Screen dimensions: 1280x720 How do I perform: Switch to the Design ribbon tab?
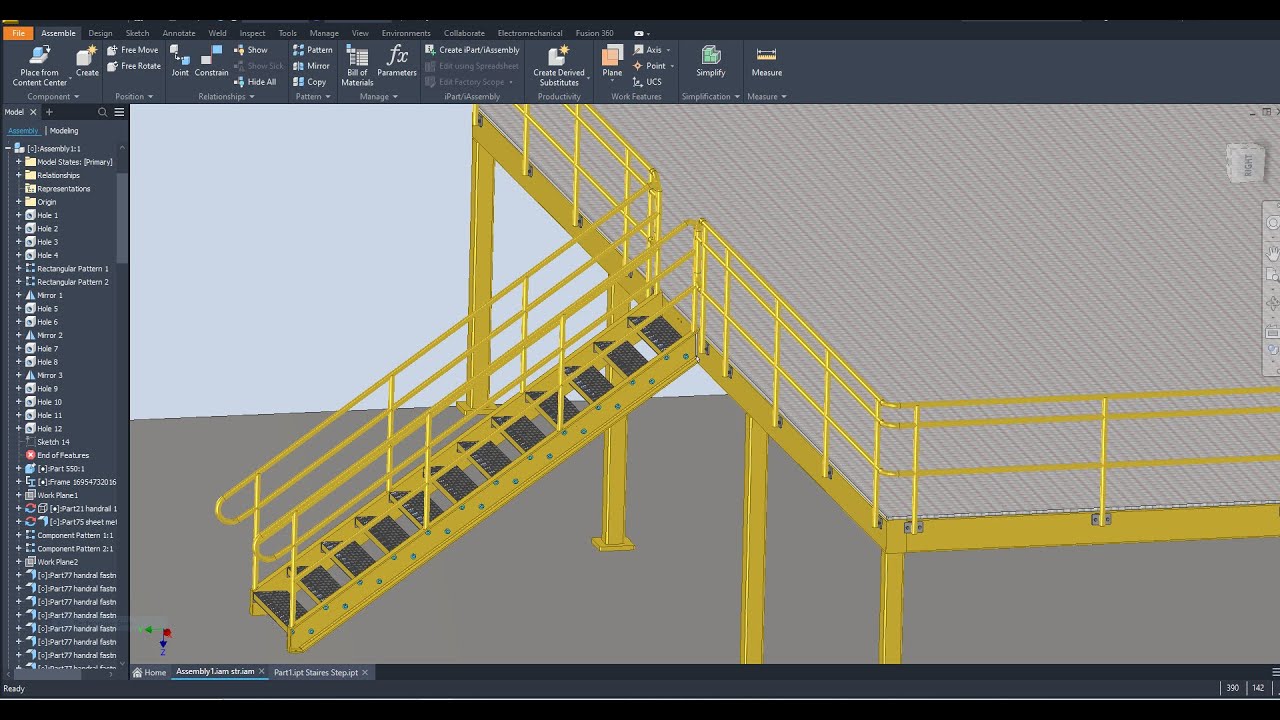coord(100,33)
